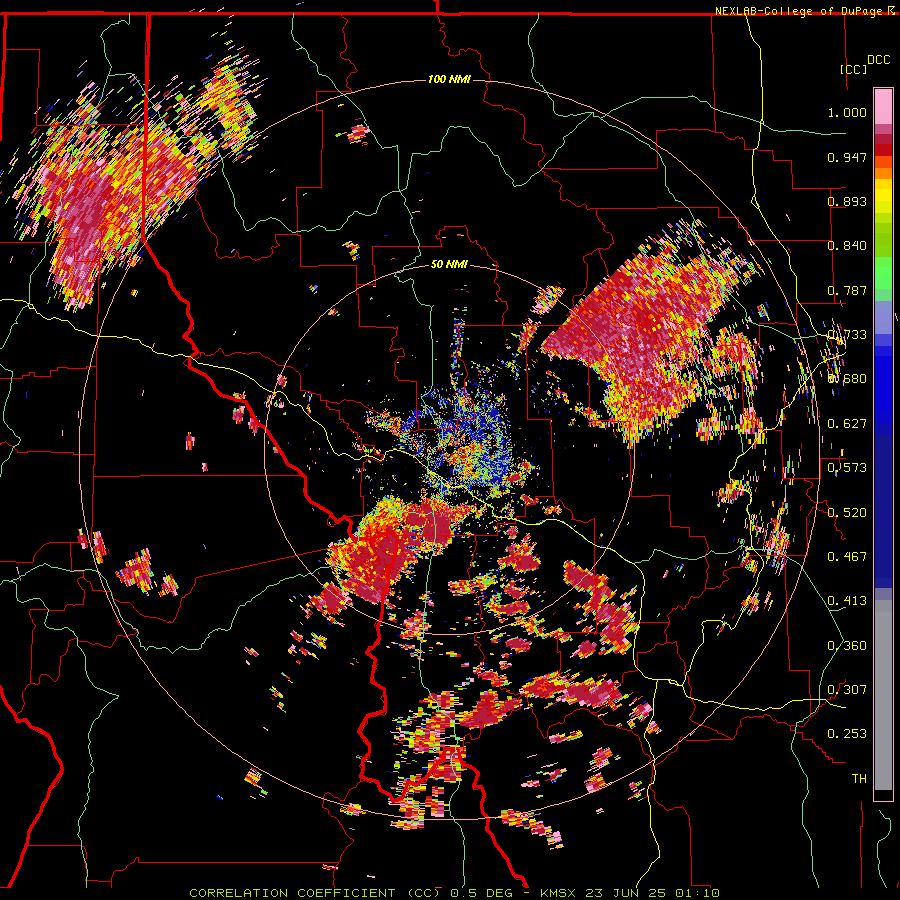Click the 0.627 scale value
Screen dimensions: 900x900
tap(847, 424)
